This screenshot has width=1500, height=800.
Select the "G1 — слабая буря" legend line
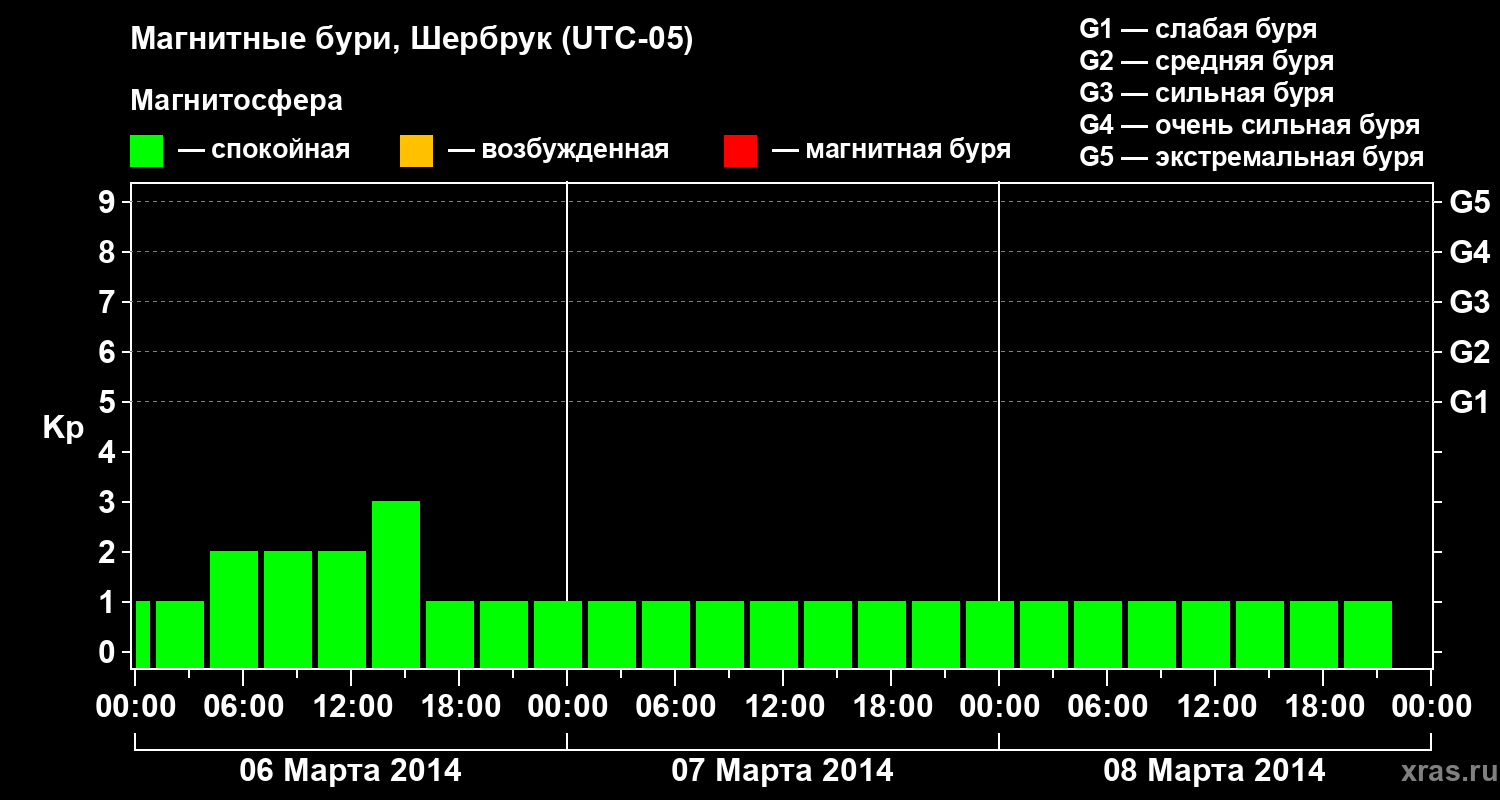(x=1198, y=29)
